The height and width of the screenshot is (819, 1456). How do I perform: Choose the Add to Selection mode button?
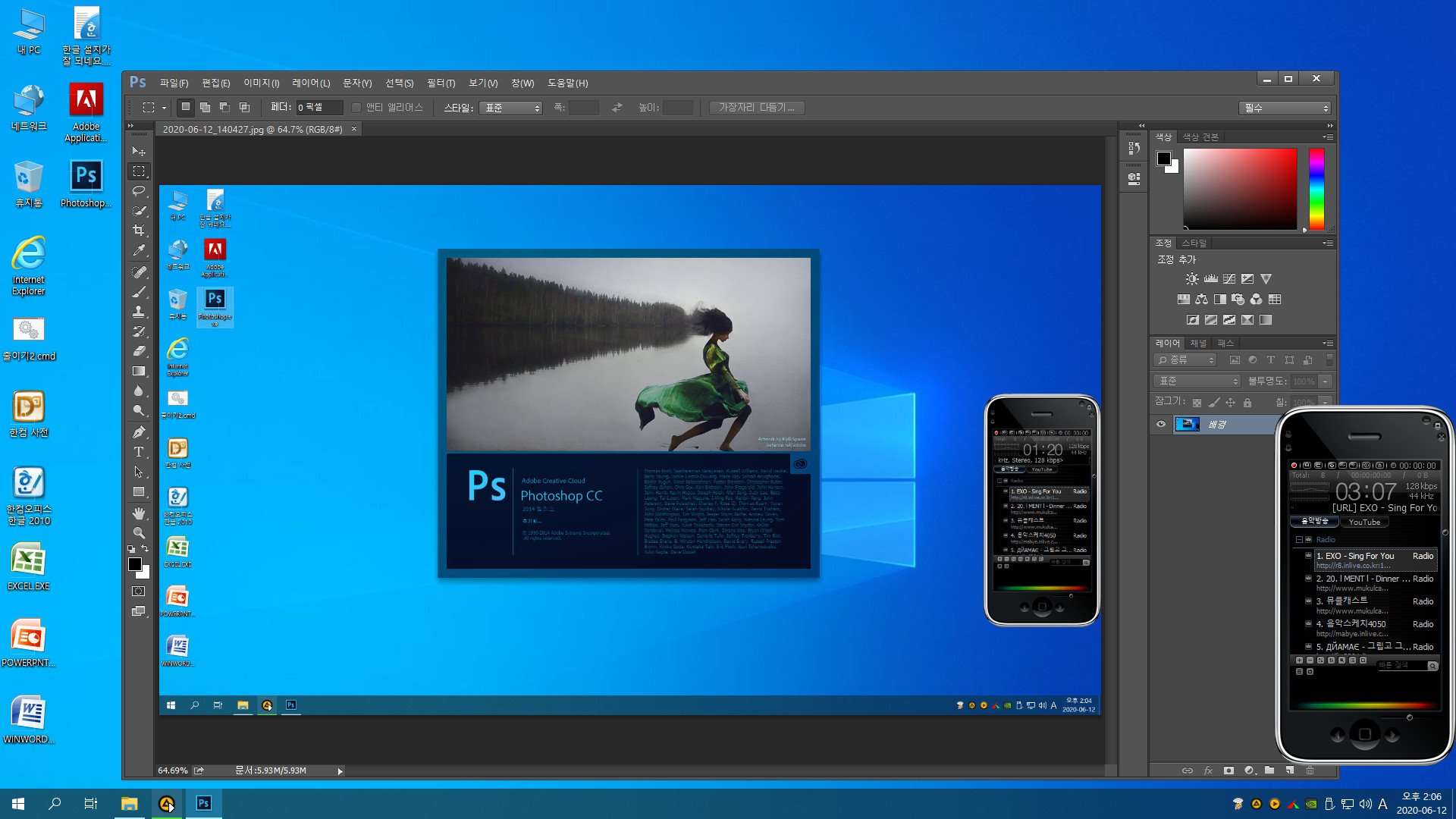pyautogui.click(x=205, y=108)
